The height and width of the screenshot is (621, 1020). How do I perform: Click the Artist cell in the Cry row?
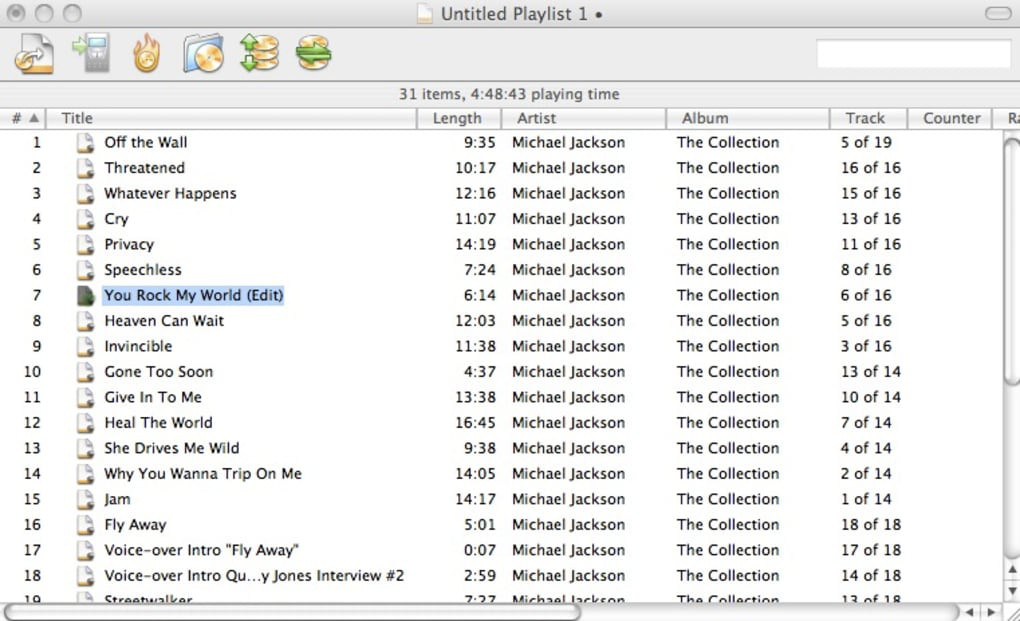click(x=568, y=218)
